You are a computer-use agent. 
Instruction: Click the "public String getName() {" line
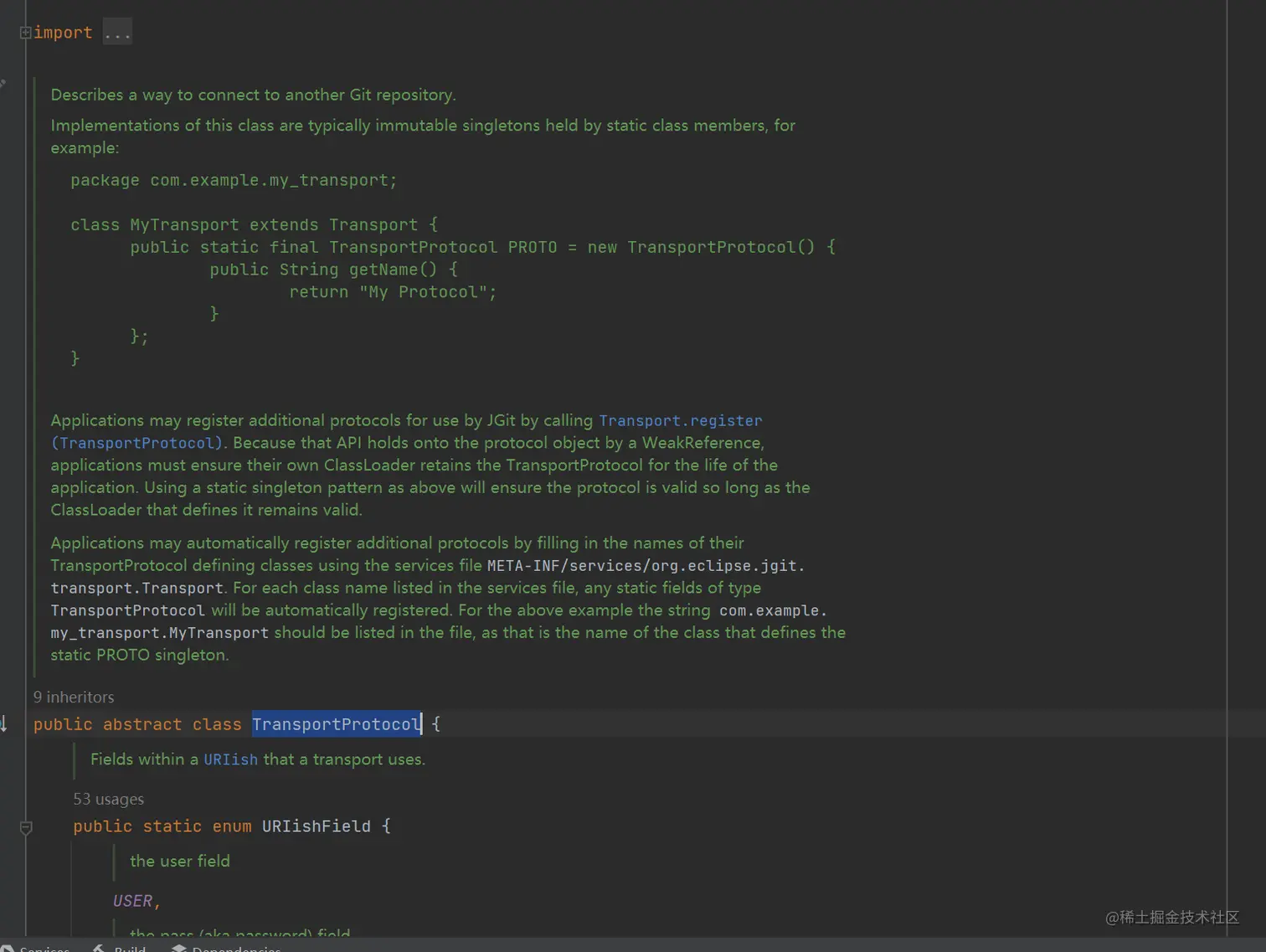[x=333, y=270]
